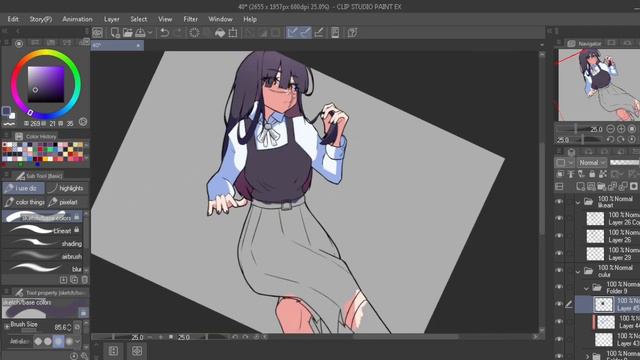Undo the last action with the arrow icon
The height and width of the screenshot is (360, 640).
coord(164,33)
